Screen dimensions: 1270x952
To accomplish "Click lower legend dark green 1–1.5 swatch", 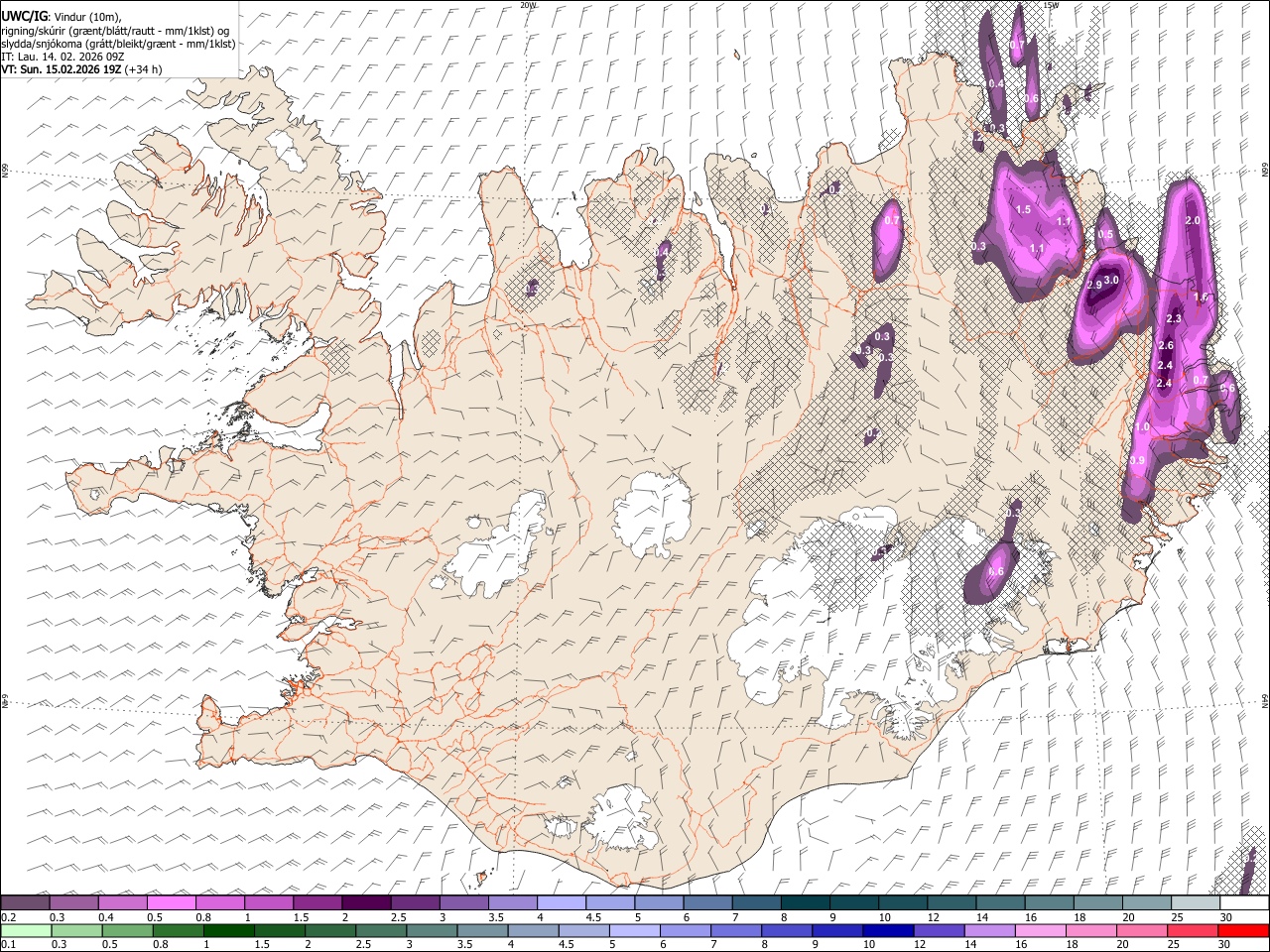I will point(229,931).
